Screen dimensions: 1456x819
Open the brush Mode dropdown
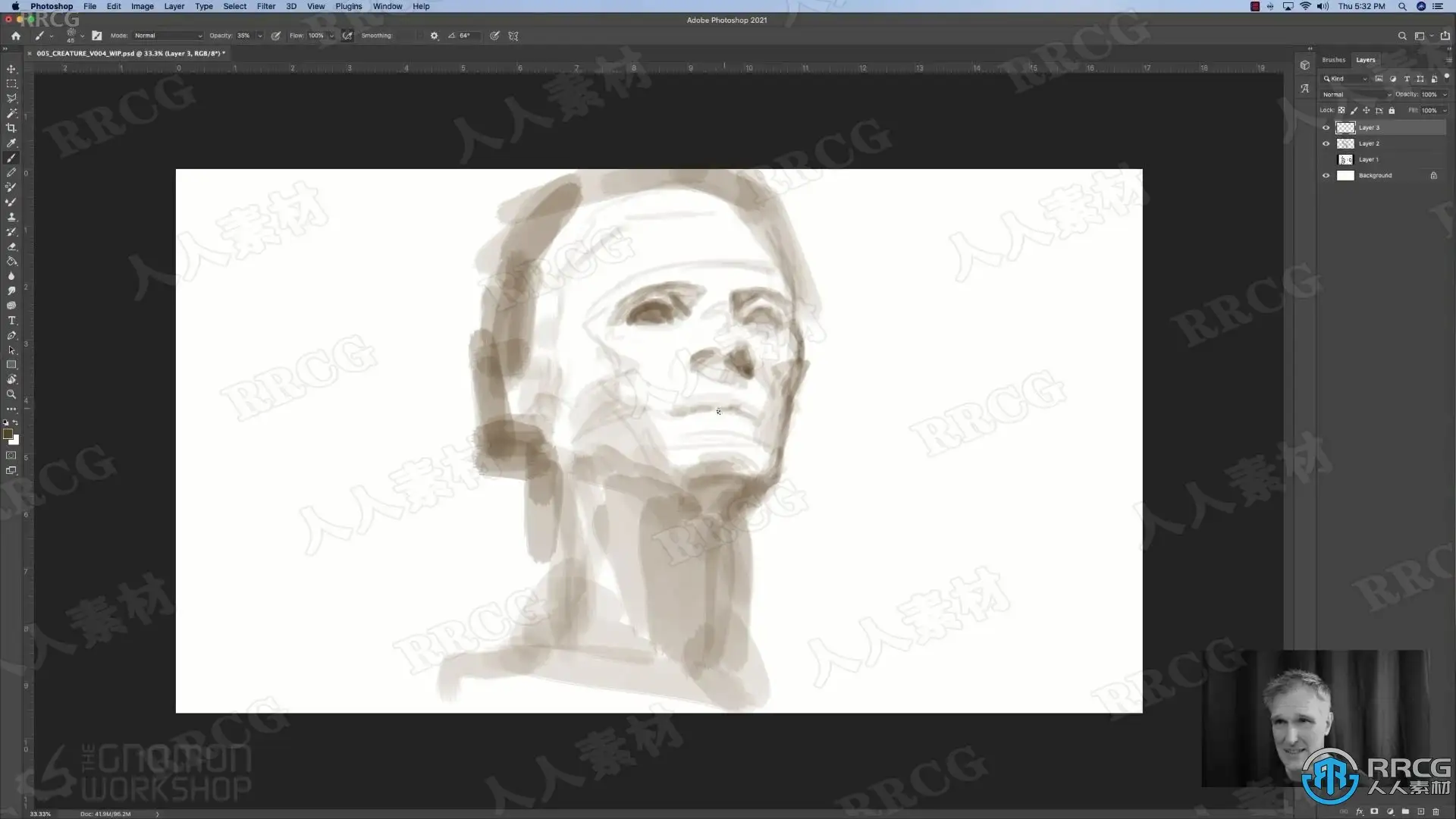click(168, 36)
